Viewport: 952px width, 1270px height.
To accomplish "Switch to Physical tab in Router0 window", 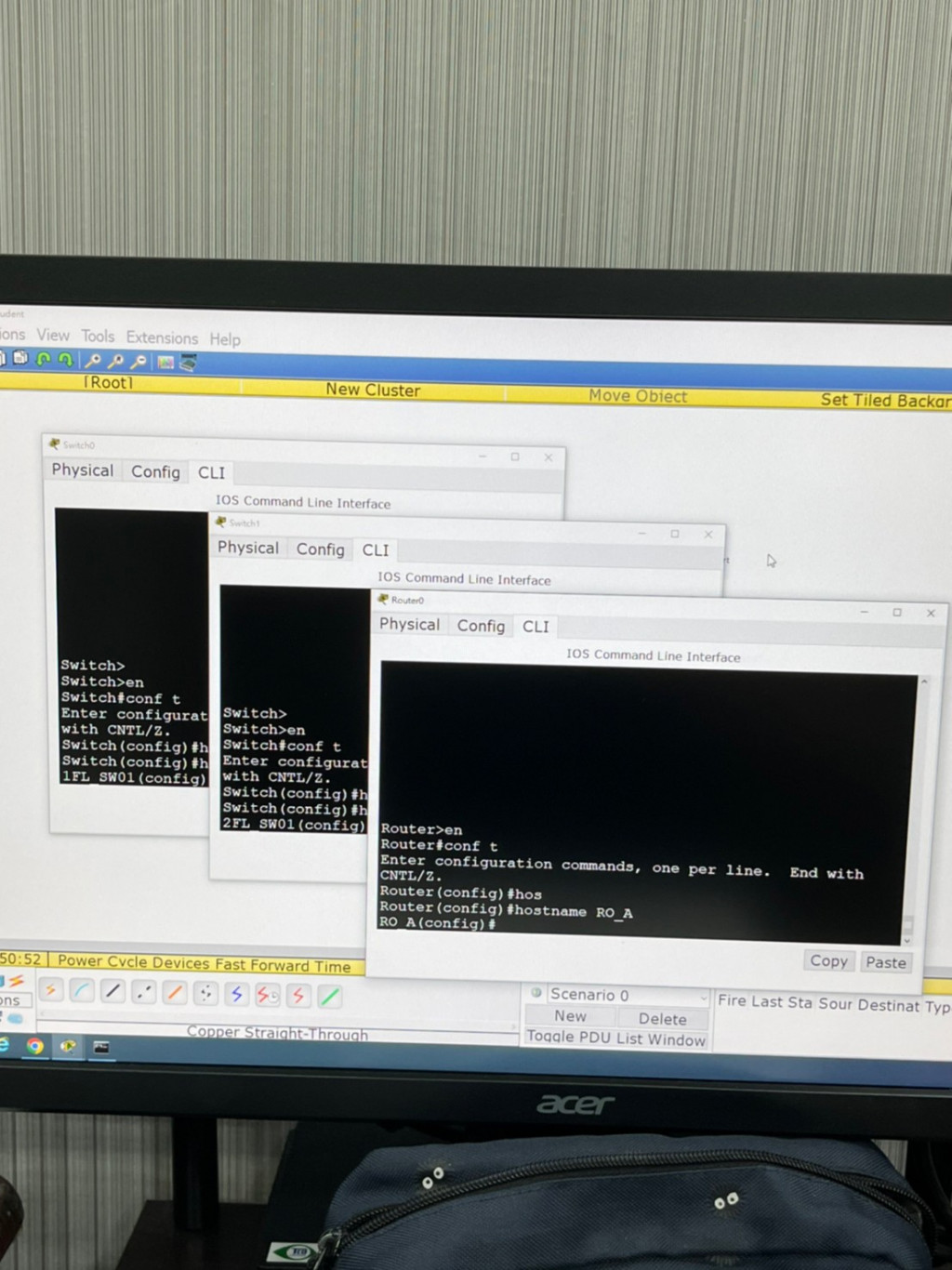I will tap(409, 624).
